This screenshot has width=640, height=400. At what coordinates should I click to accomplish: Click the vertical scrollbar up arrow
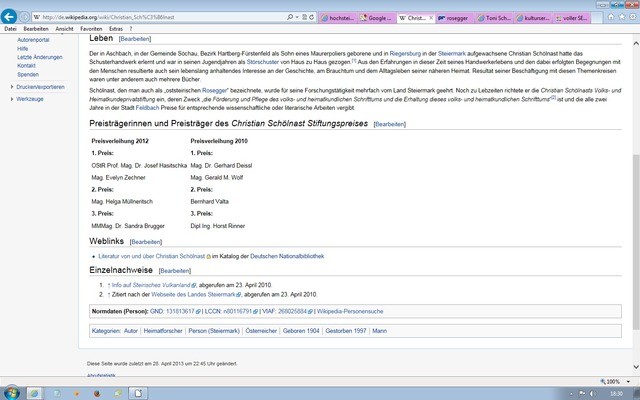click(636, 43)
